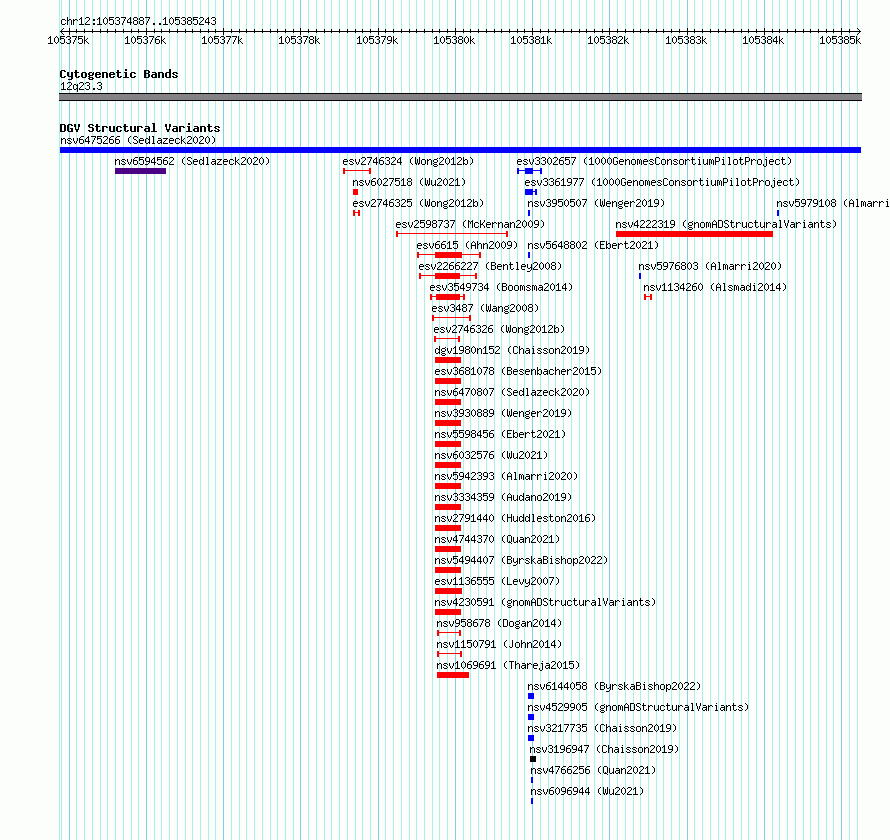Open nsv4744370 (Quan2021) variant

pos(497,539)
